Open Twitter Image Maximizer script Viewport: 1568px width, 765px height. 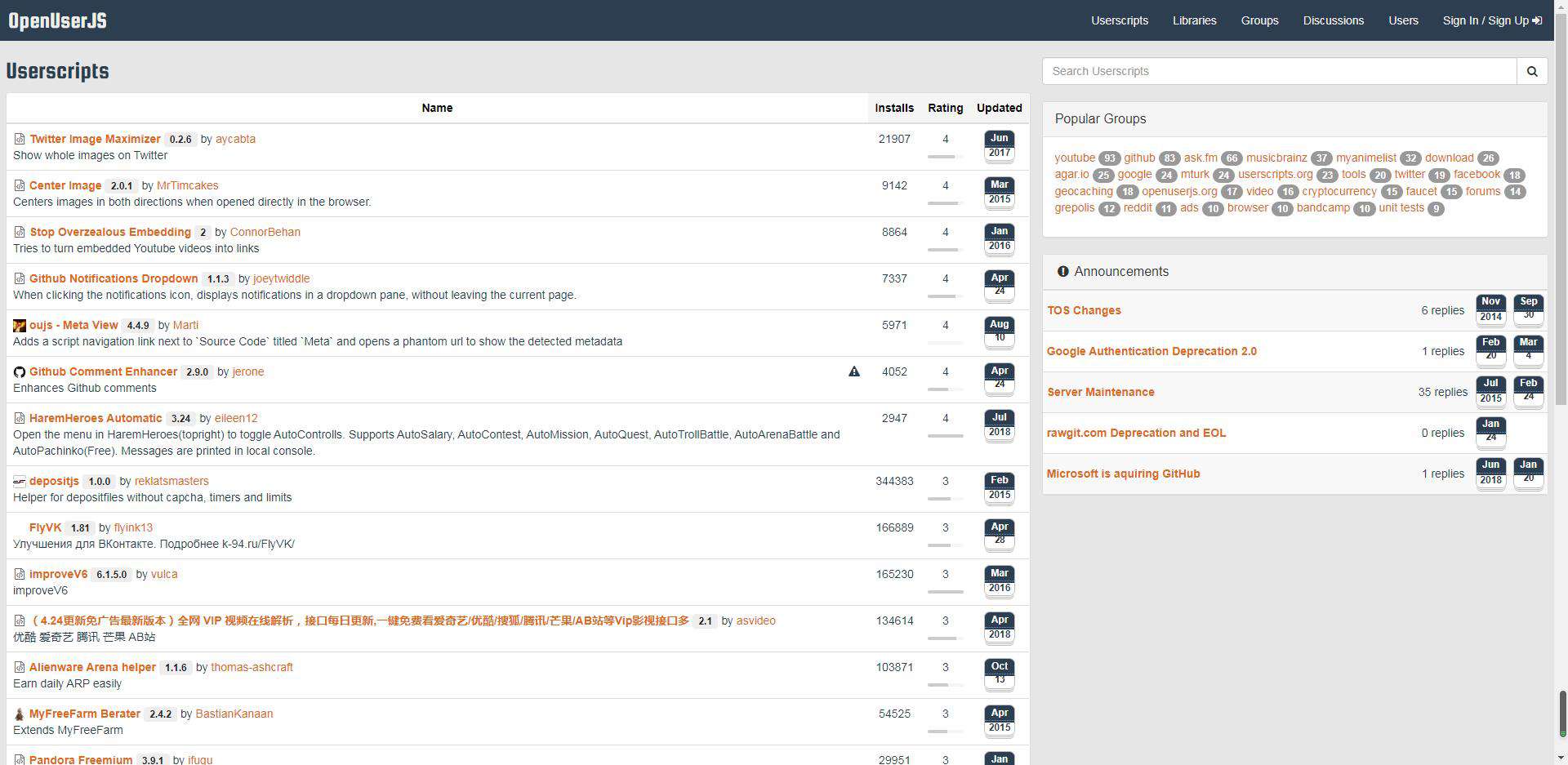point(95,139)
